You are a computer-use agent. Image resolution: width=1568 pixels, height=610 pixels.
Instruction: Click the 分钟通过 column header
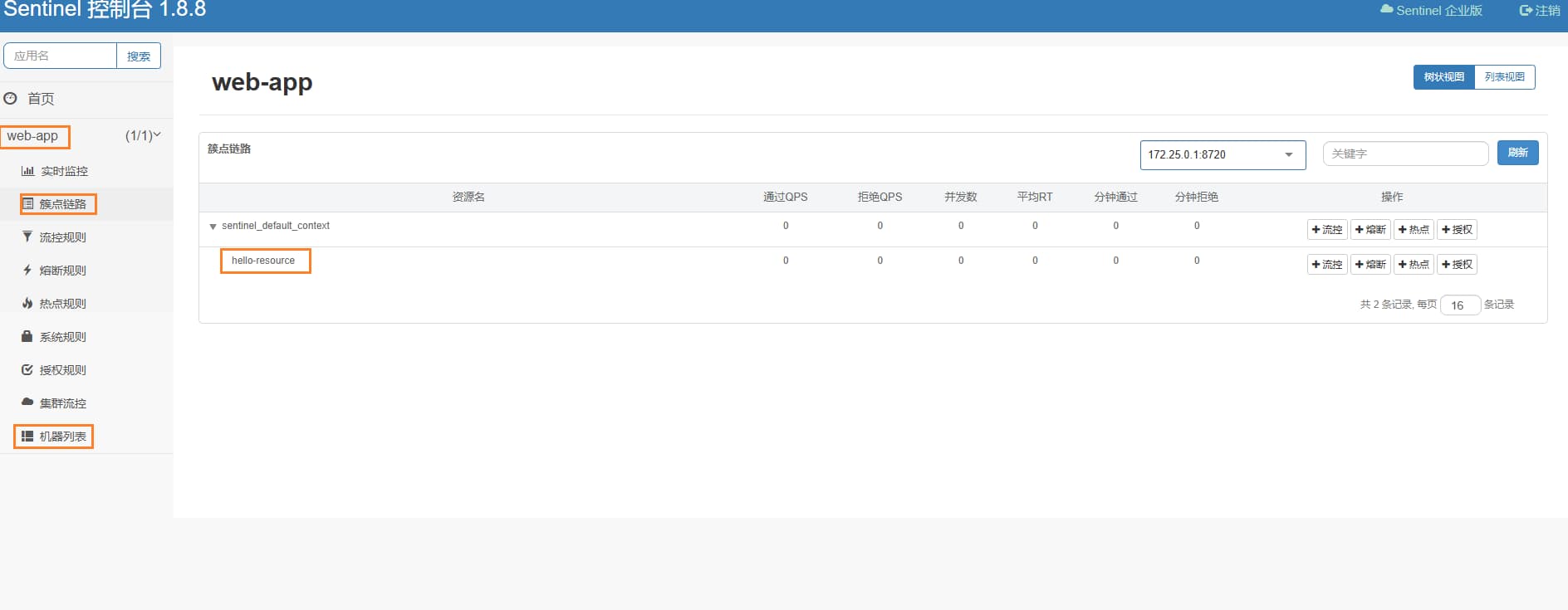point(1115,197)
